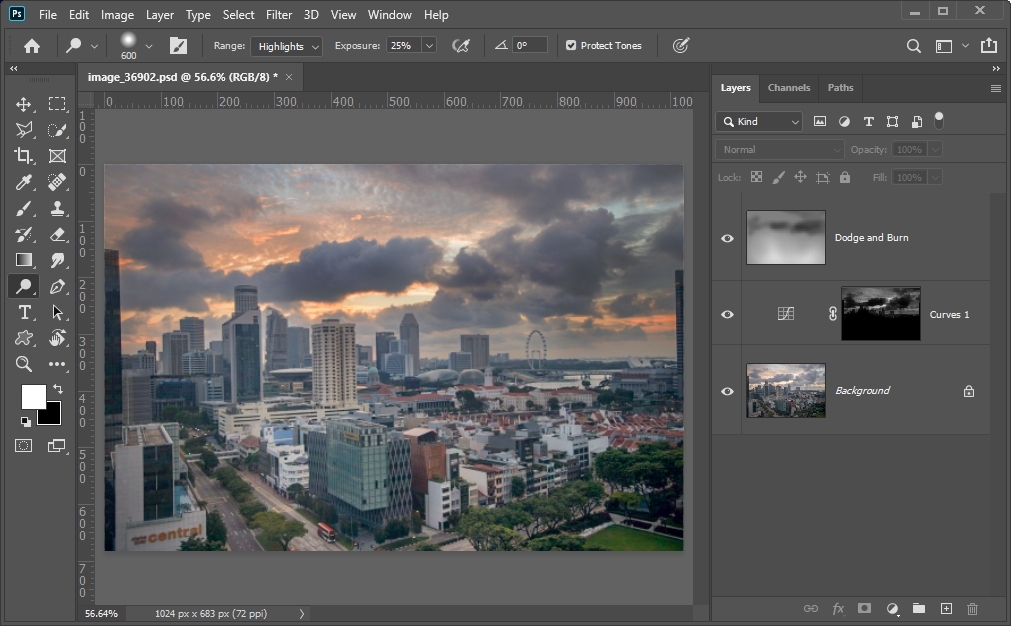Select the Clone Stamp tool
Screen dimensions: 1011x626
tap(57, 208)
